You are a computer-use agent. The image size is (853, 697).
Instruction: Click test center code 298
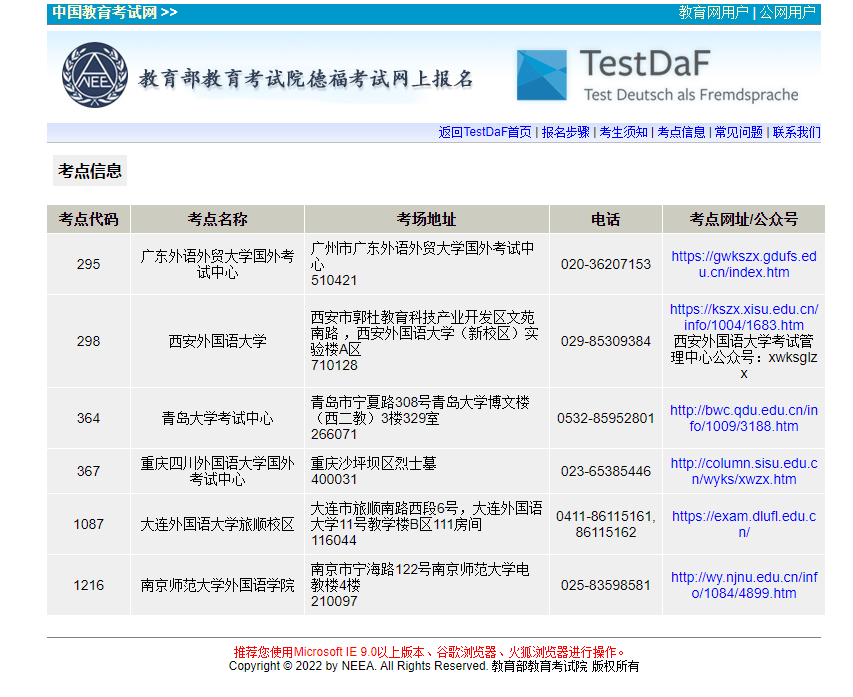point(89,341)
